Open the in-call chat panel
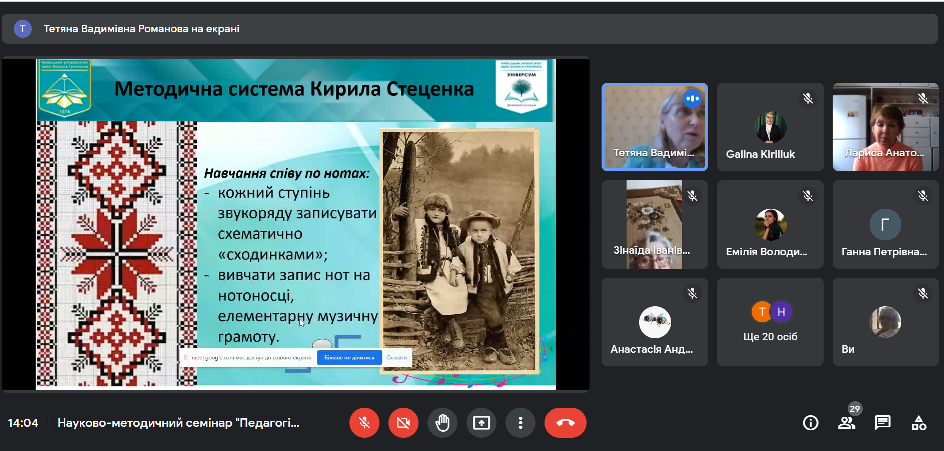This screenshot has width=944, height=451. (883, 423)
